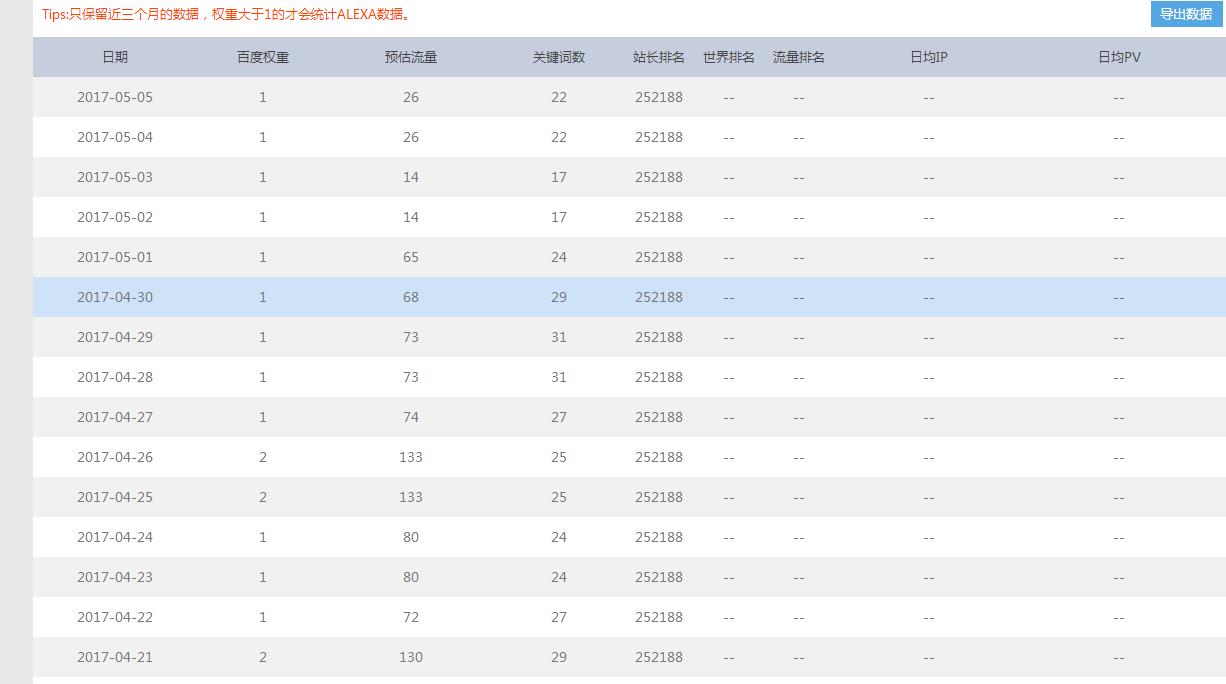Click keyword count 27 in 2017-04-27 row
The image size is (1226, 684).
click(x=559, y=417)
